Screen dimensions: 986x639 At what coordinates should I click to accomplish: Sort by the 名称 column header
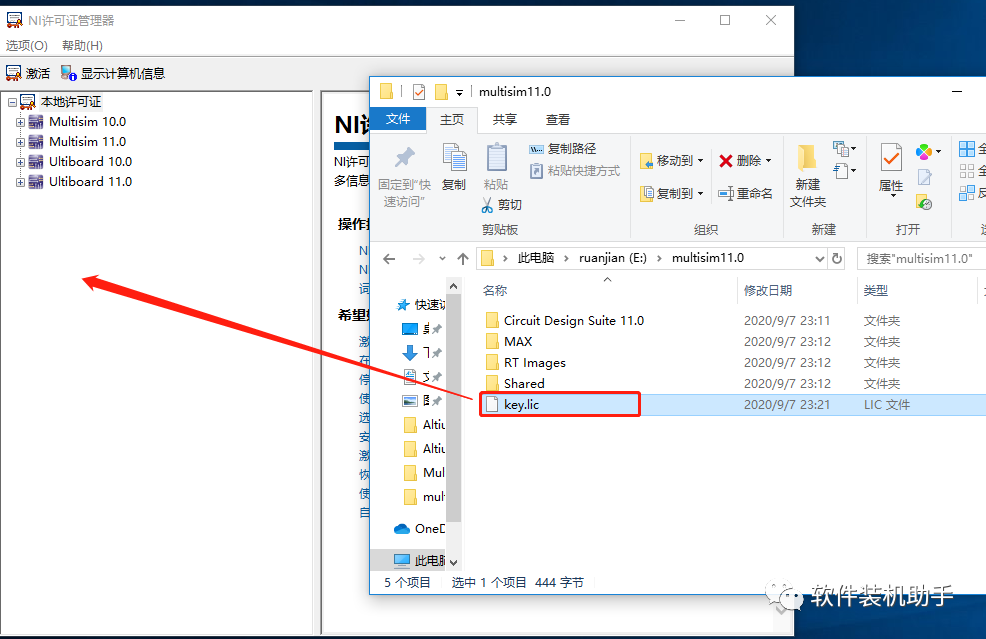(x=495, y=291)
